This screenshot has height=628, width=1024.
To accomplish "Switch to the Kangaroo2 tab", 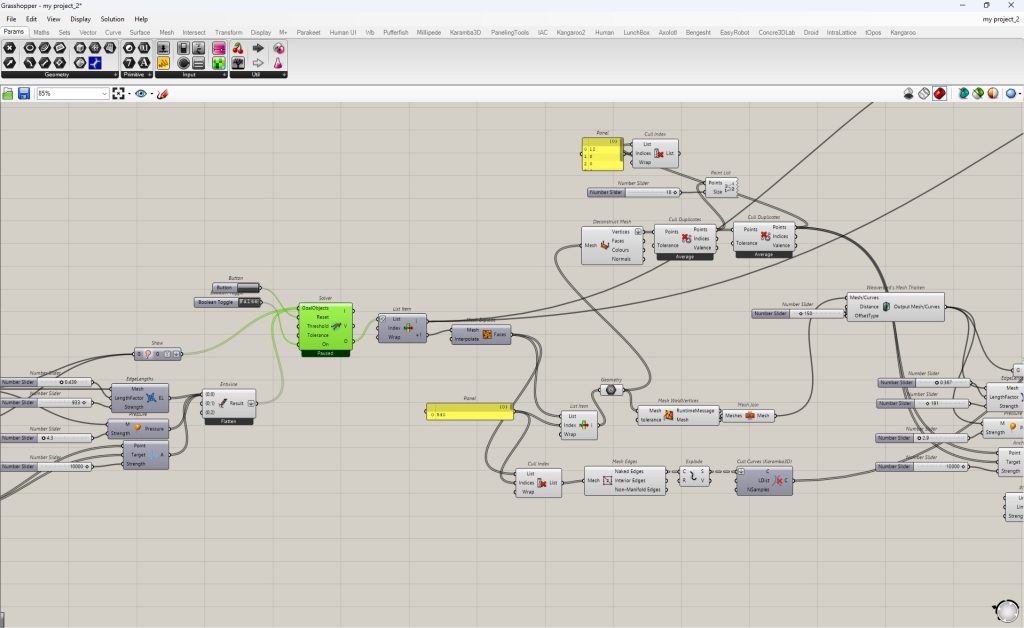I will coord(571,32).
